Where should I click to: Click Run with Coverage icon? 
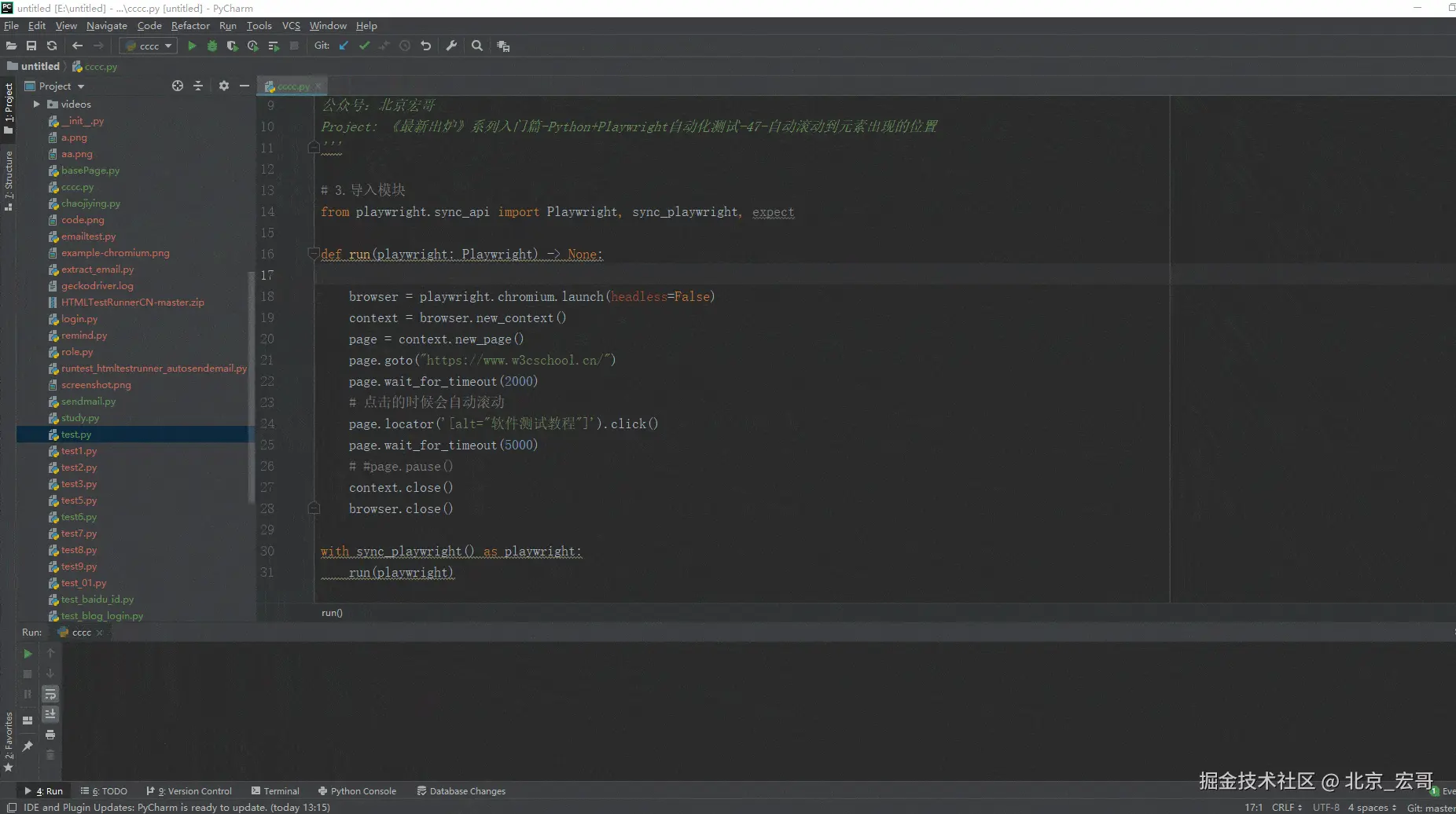[x=233, y=46]
